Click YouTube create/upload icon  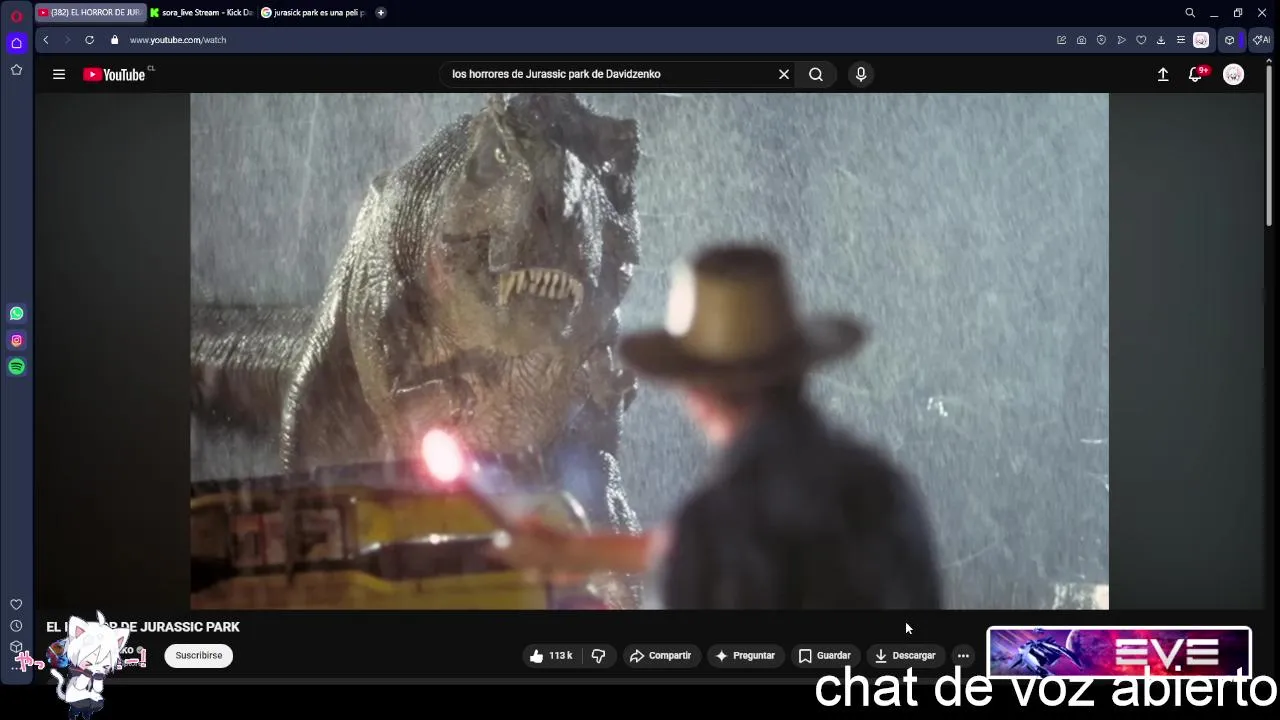coord(1163,74)
